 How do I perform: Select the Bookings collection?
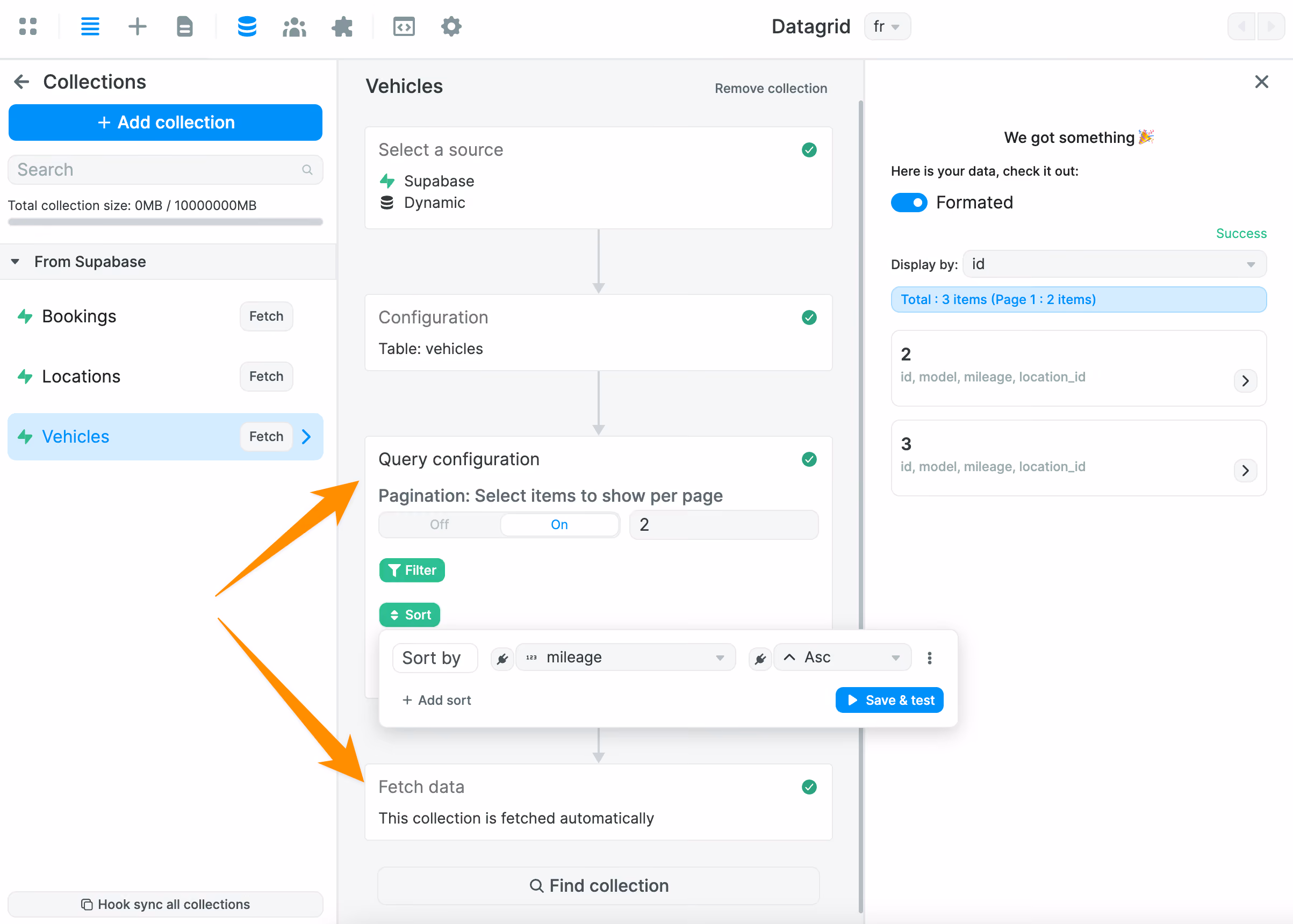(79, 316)
